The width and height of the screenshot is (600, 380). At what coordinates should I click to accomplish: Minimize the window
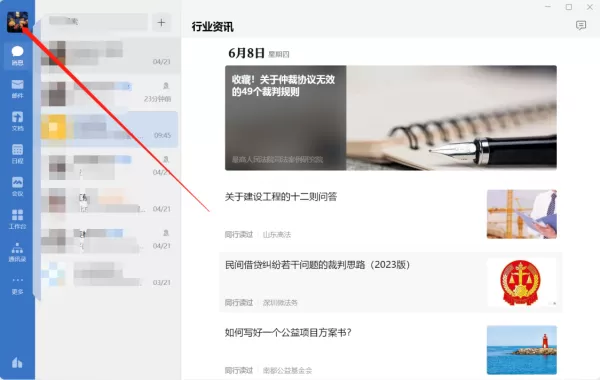tap(548, 7)
